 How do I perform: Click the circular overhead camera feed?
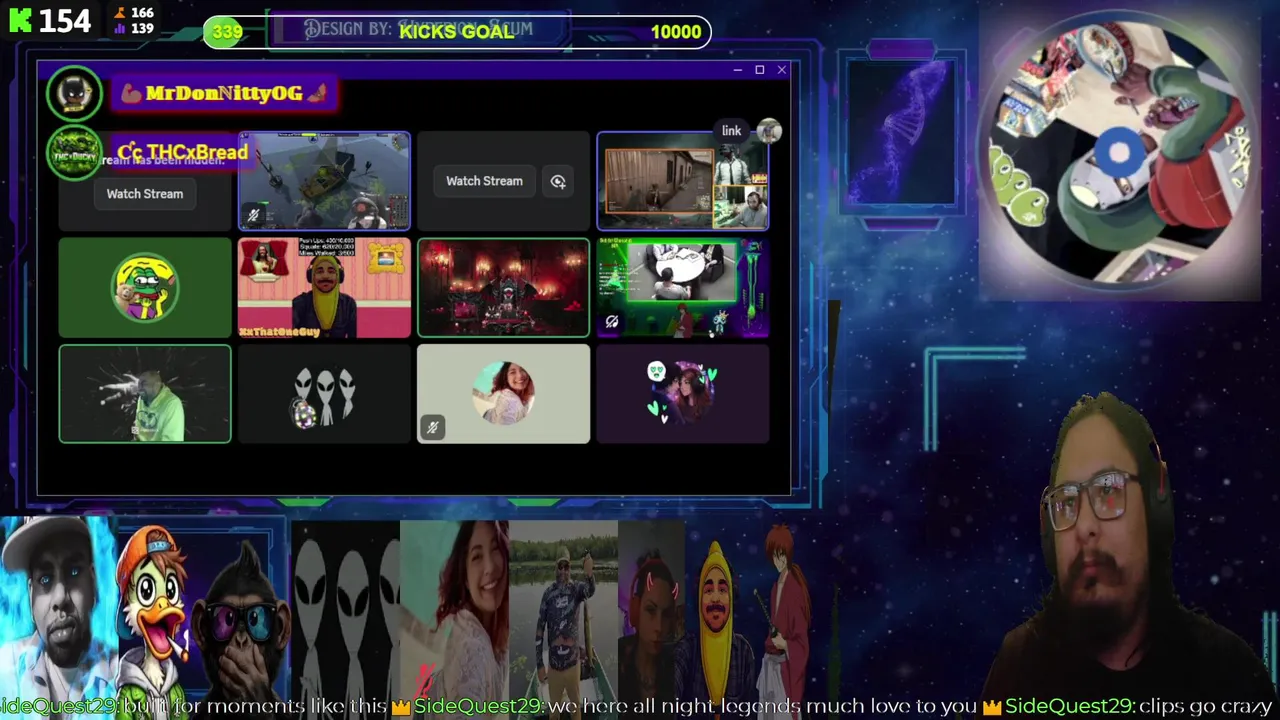pos(1119,154)
